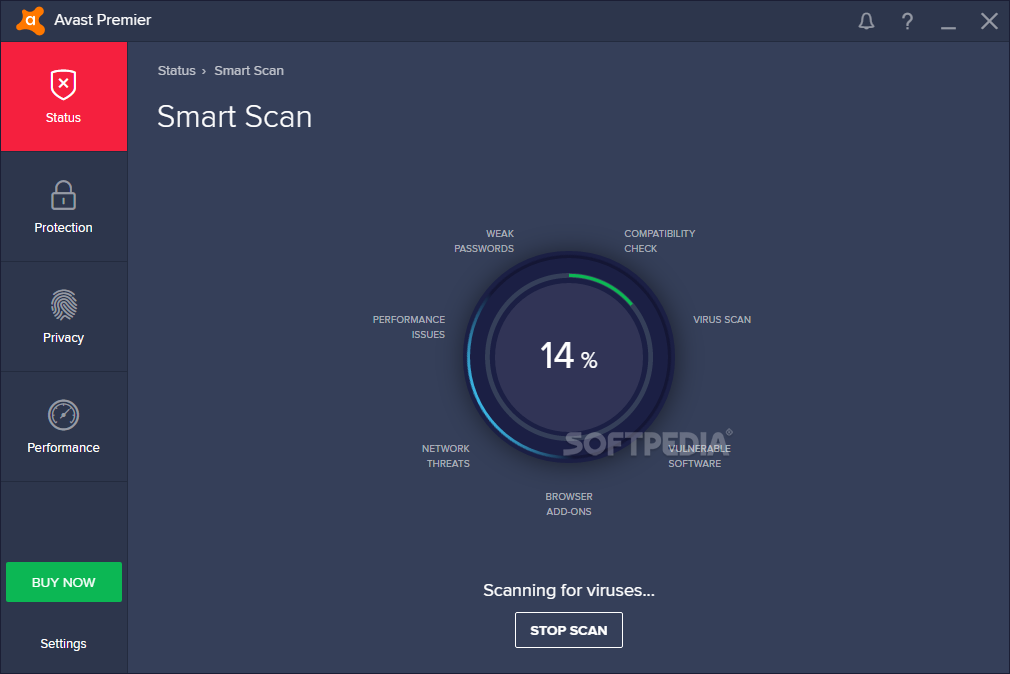Open Performance via the gauge icon
1010x674 pixels.
pos(63,415)
